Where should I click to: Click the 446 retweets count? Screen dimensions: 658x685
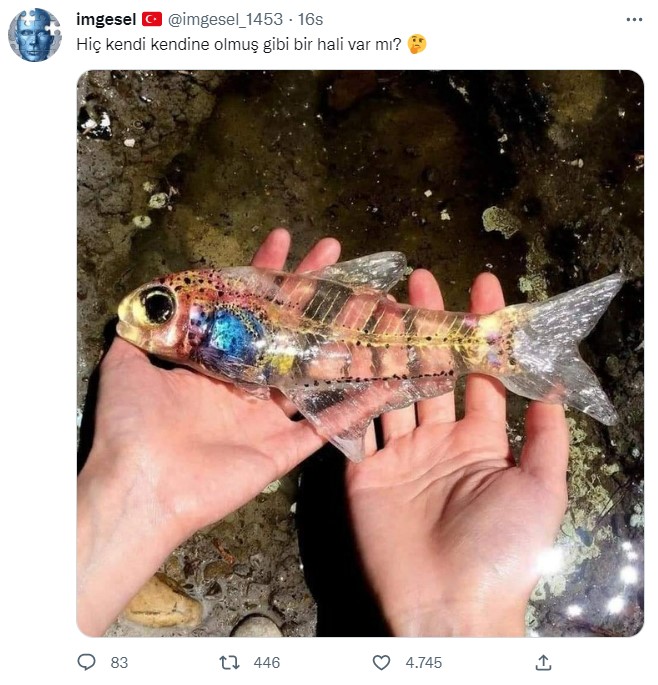click(x=267, y=662)
